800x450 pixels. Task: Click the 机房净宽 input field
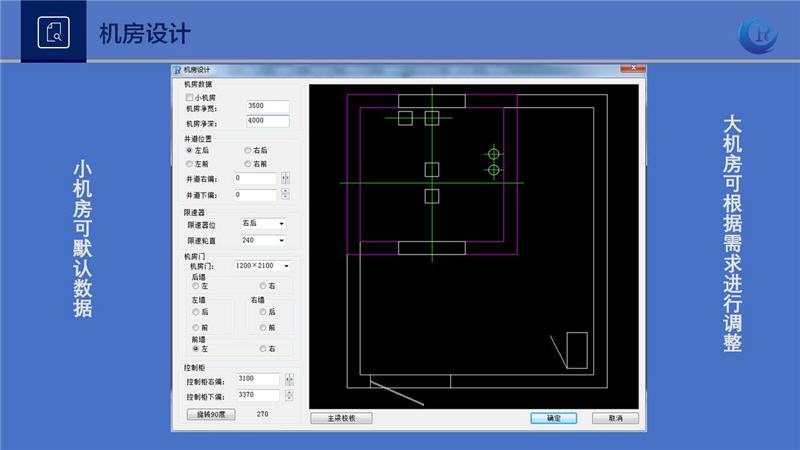coord(267,106)
